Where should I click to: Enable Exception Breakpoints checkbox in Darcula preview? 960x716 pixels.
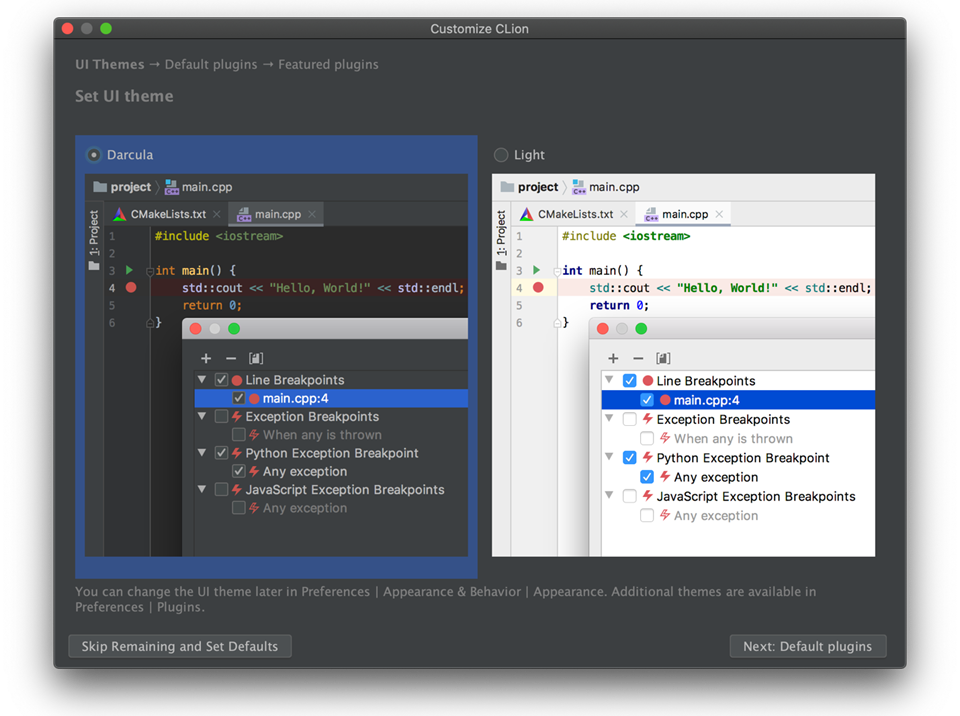(222, 416)
